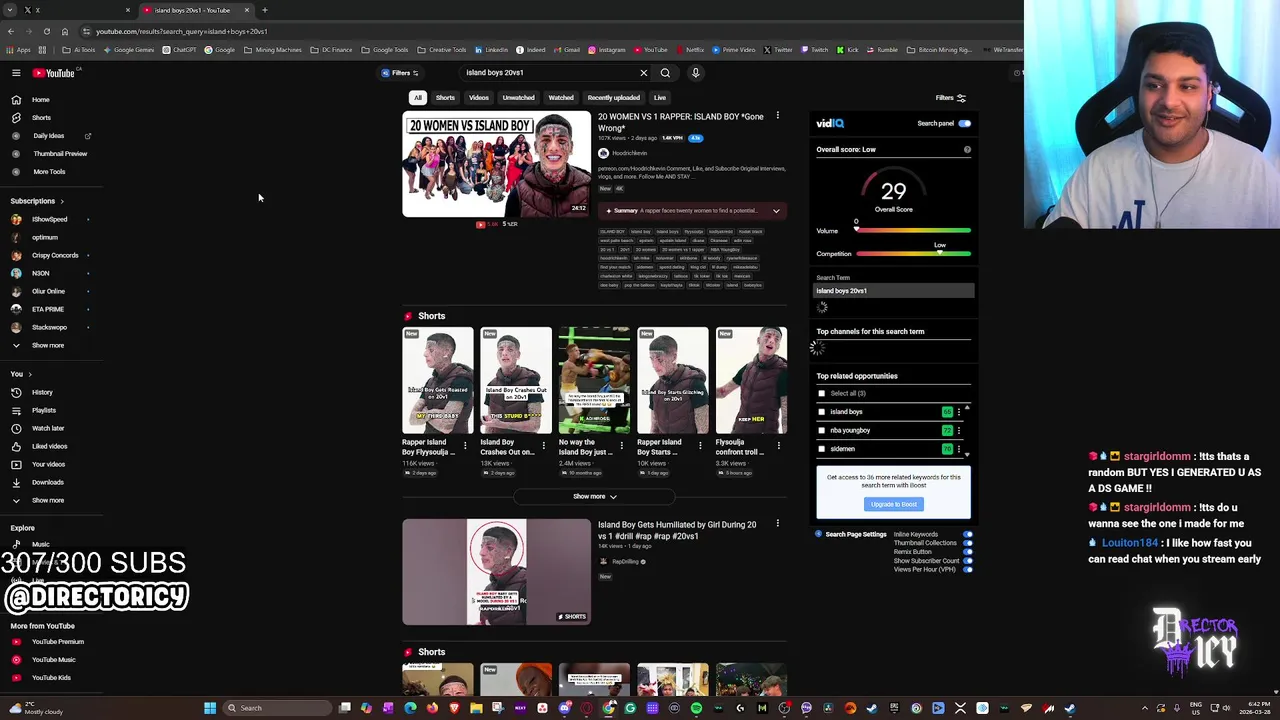Open three-dot menu for Island Boy Gets Humiliated video
1280x720 pixels.
click(x=778, y=524)
